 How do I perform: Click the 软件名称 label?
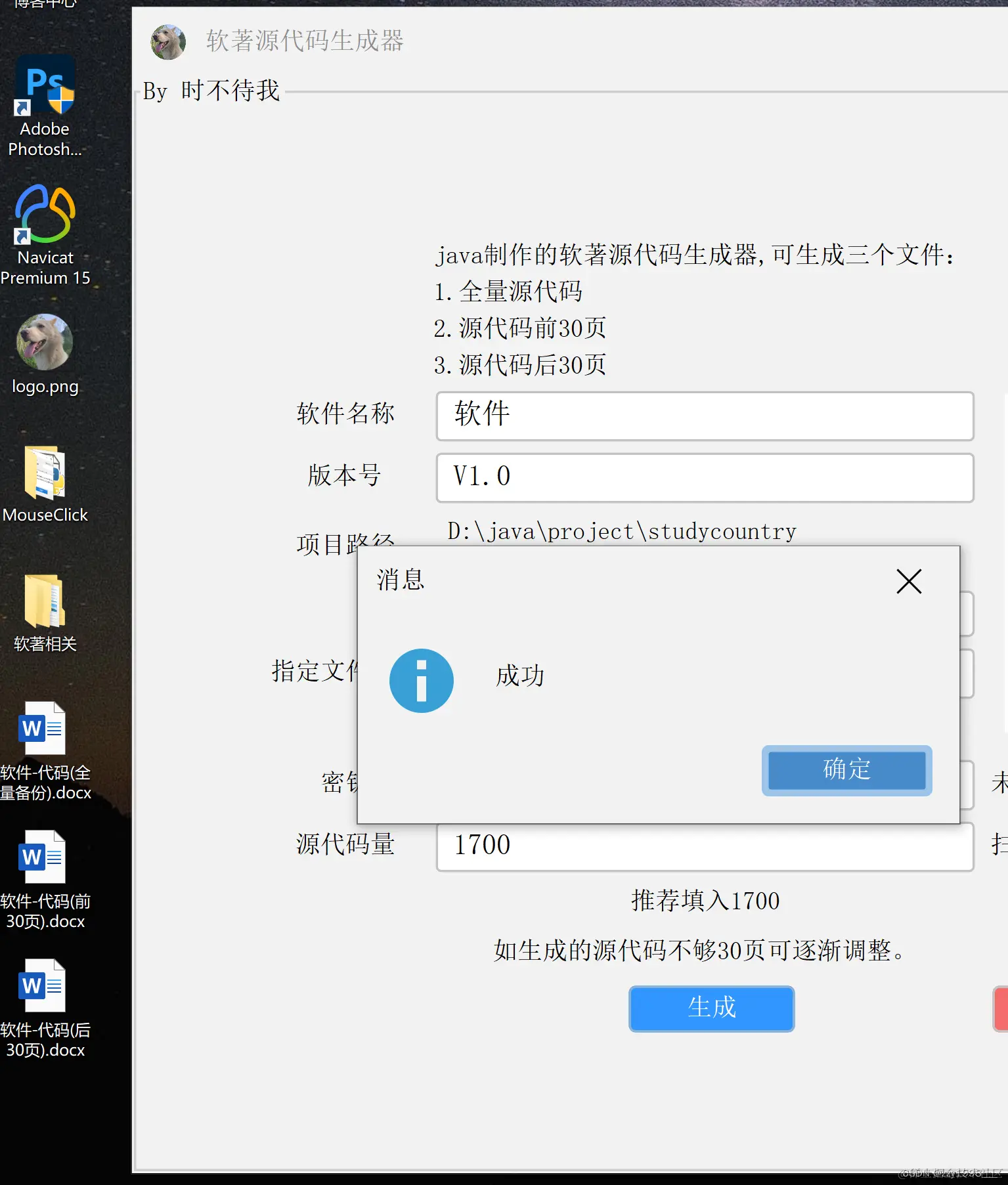345,413
